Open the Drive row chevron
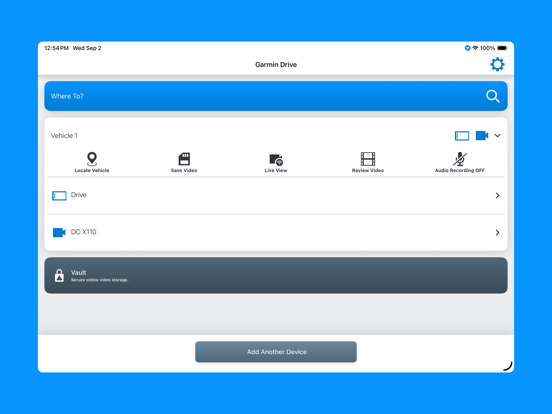Screen dimensions: 552x414 pos(497,195)
